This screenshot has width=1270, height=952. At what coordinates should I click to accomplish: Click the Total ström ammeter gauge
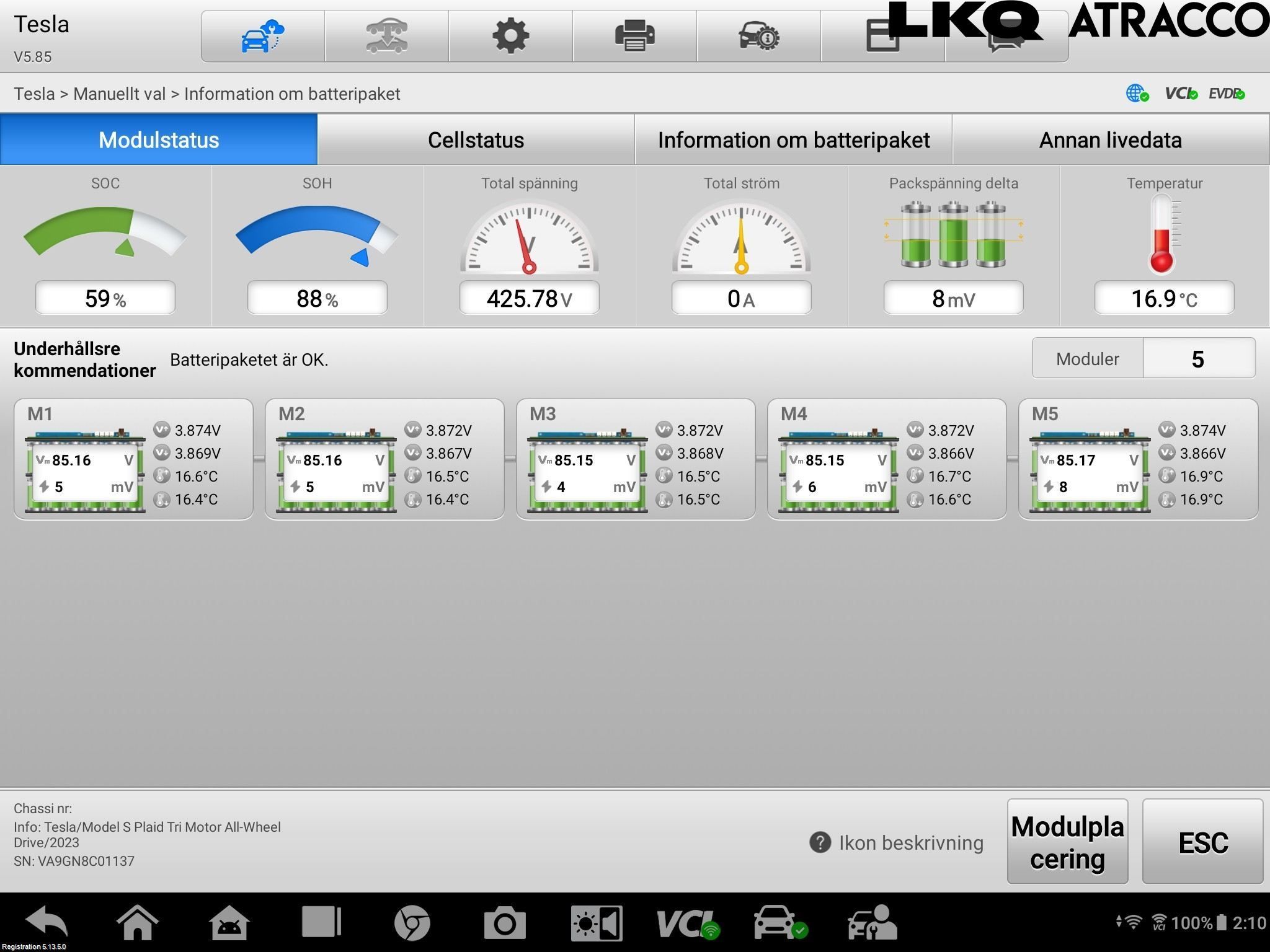[741, 236]
